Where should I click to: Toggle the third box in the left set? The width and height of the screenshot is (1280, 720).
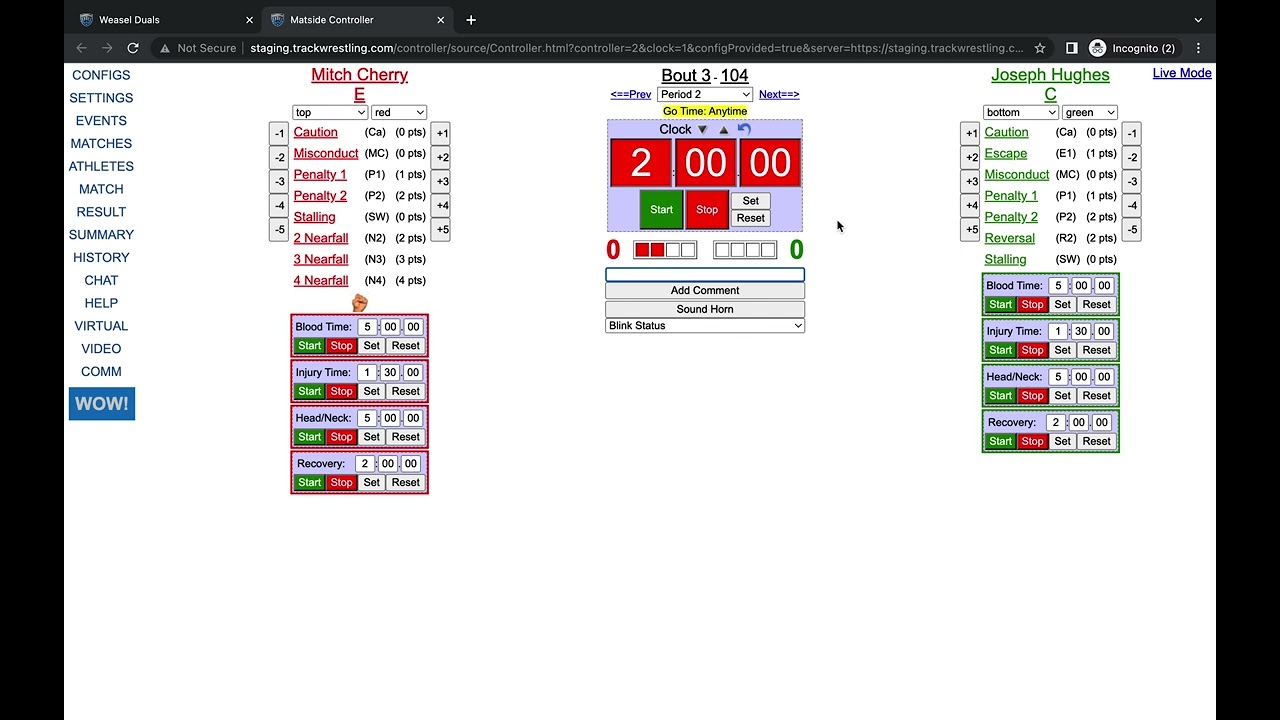point(673,250)
